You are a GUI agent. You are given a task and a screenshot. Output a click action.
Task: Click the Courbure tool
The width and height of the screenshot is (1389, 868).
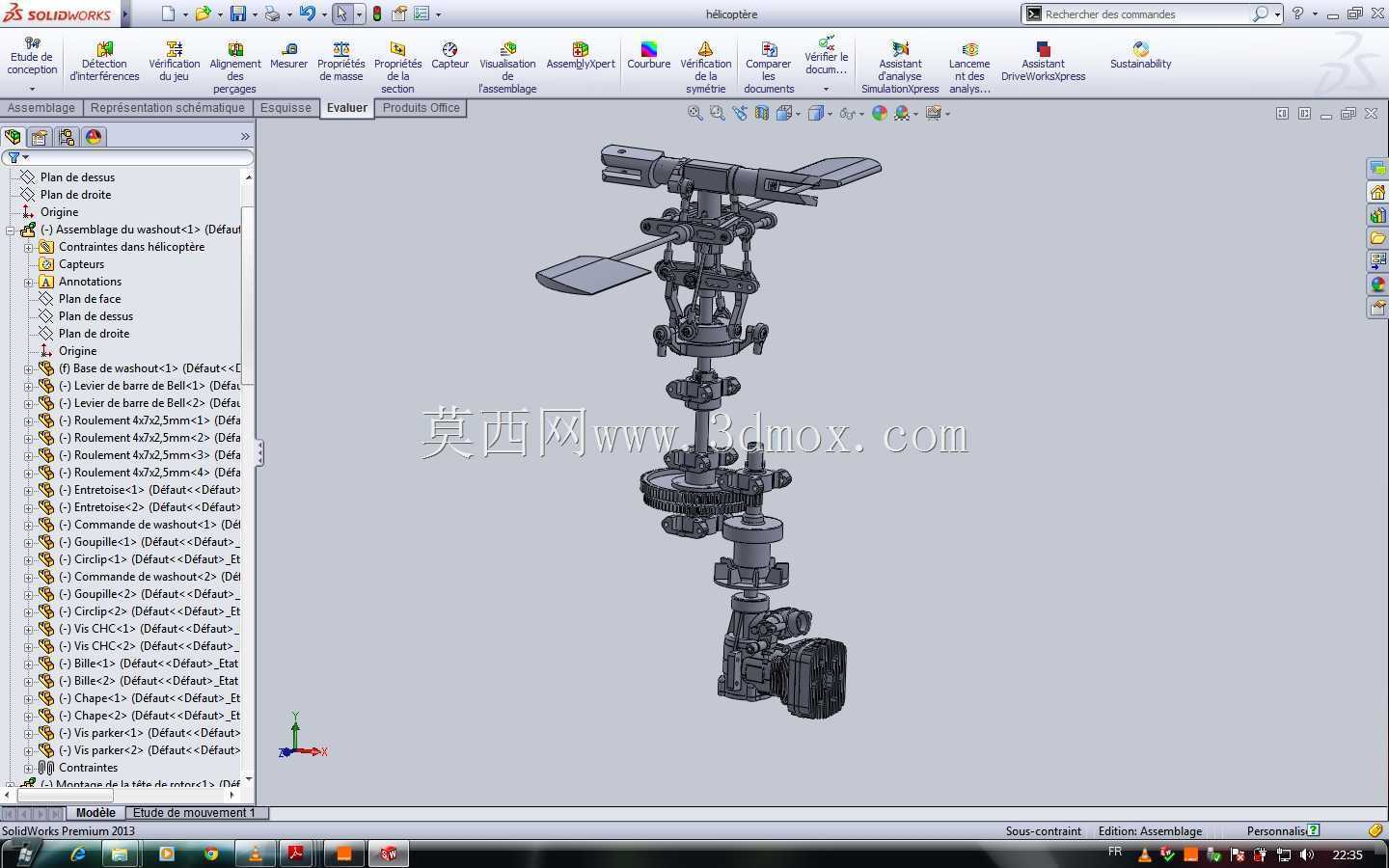(x=649, y=57)
